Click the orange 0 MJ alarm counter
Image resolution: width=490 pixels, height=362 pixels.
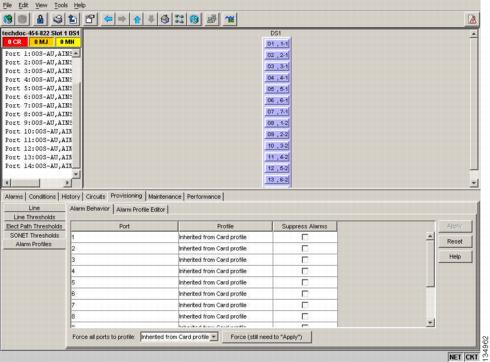point(41,42)
